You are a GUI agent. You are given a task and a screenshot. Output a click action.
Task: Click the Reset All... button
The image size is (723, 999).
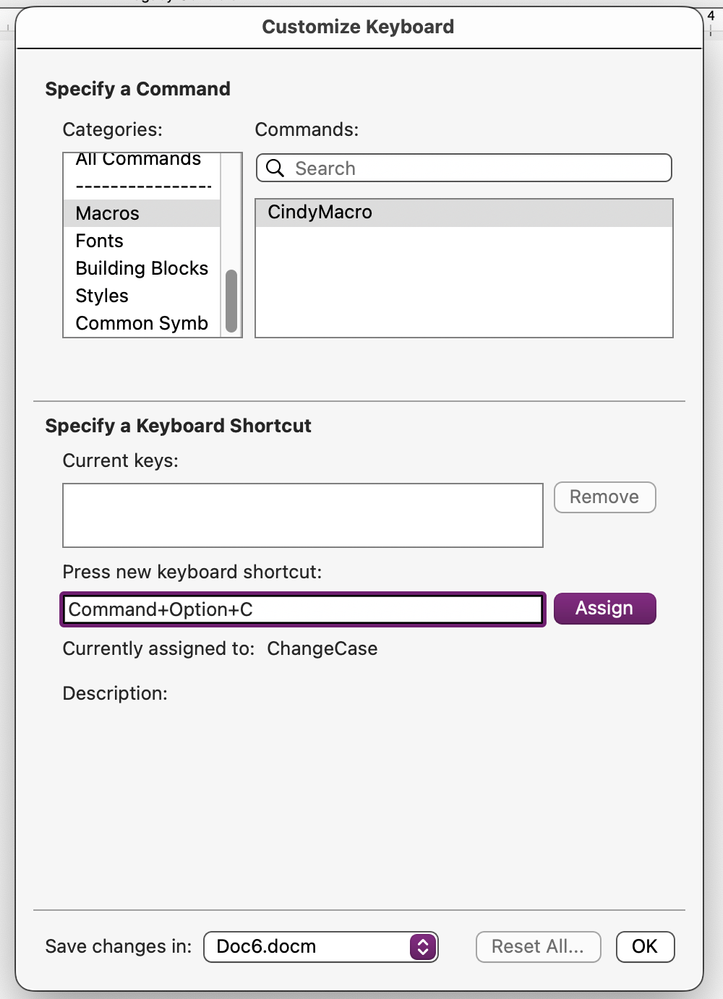click(538, 946)
